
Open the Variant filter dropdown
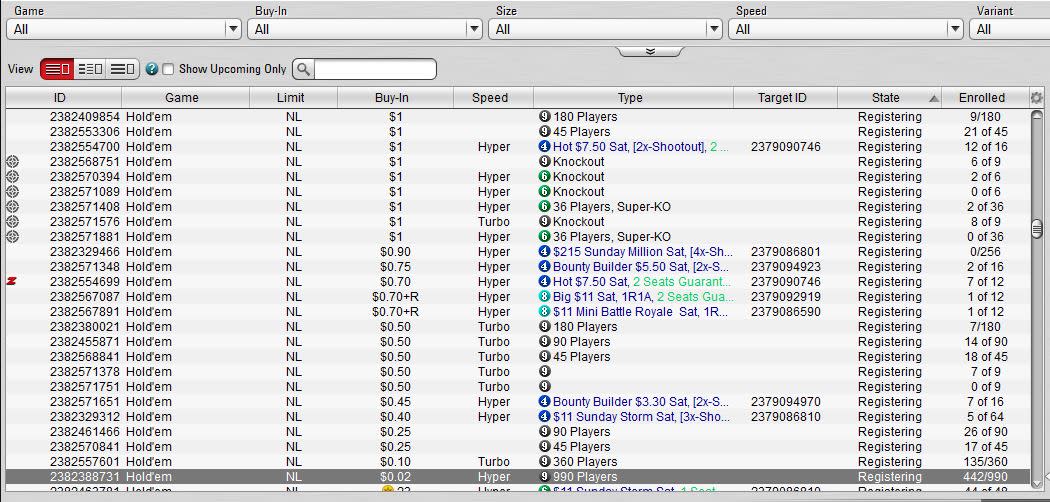pyautogui.click(x=1010, y=29)
